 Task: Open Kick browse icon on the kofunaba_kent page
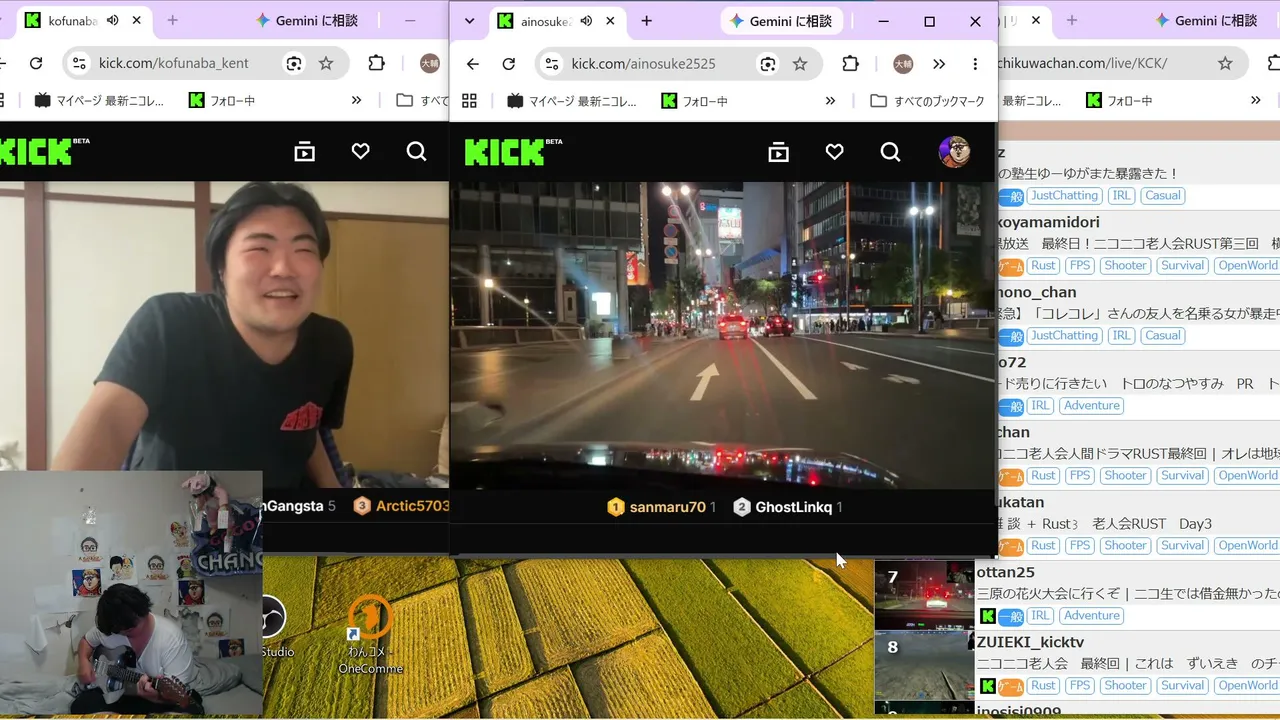[304, 152]
